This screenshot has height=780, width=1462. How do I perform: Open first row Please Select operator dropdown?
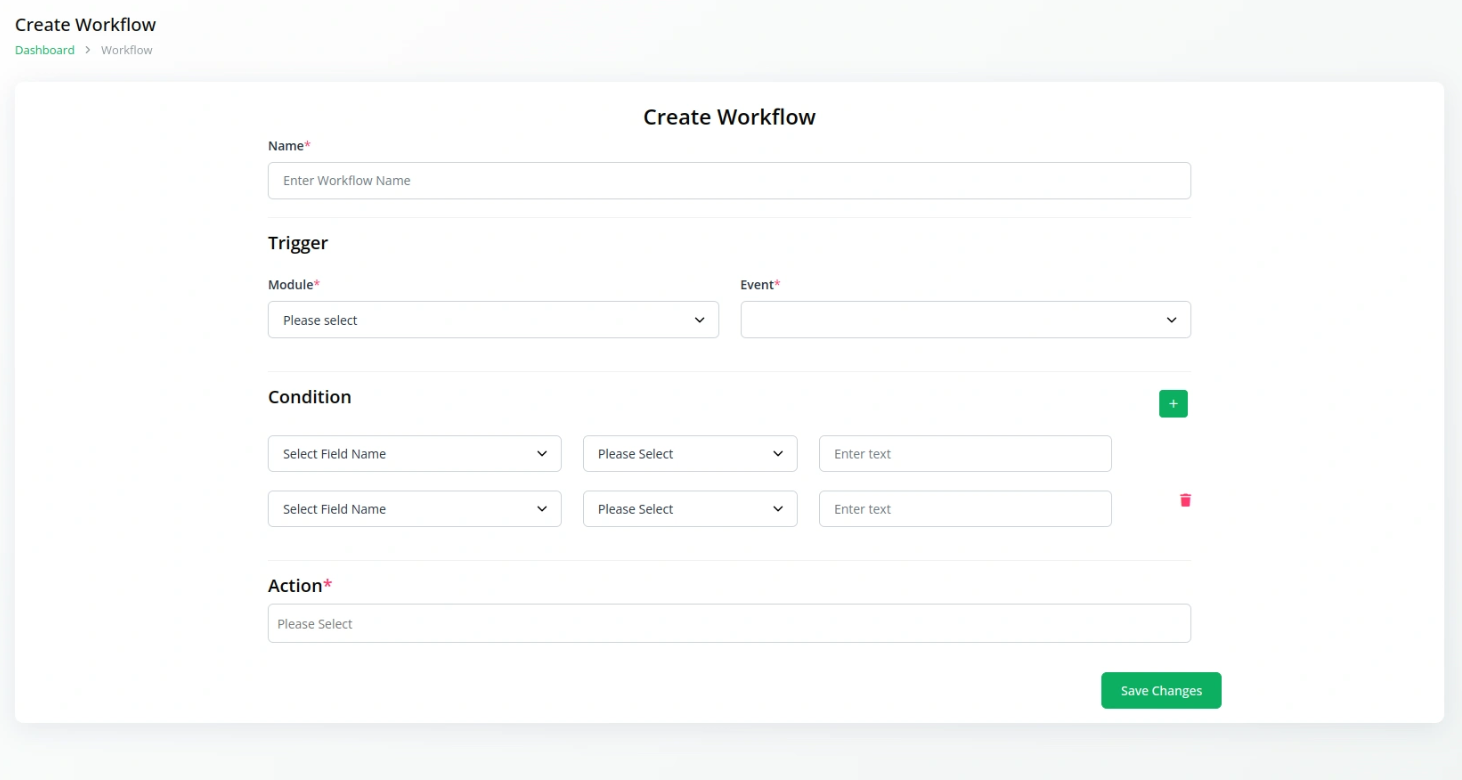click(690, 454)
